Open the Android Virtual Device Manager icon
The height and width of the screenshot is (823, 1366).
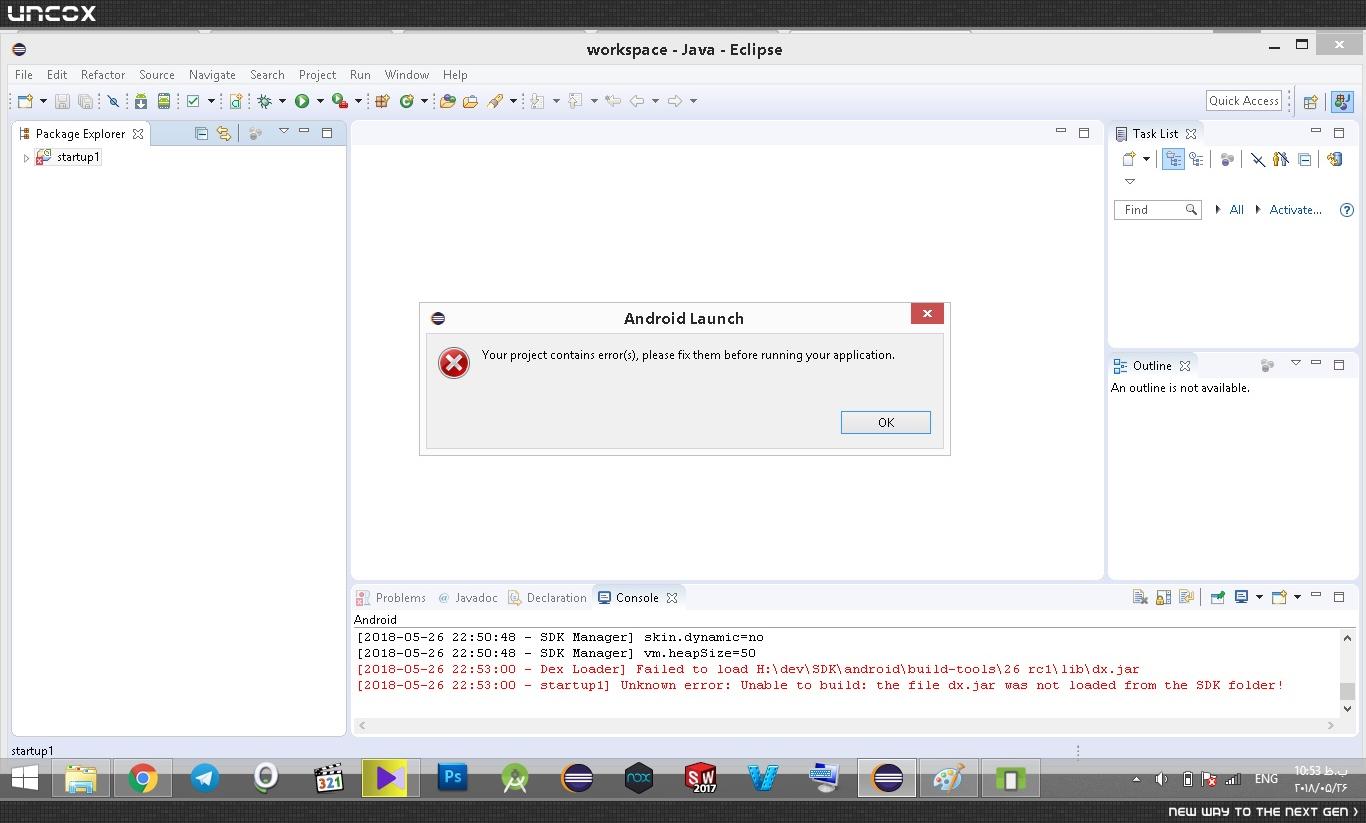[x=164, y=101]
